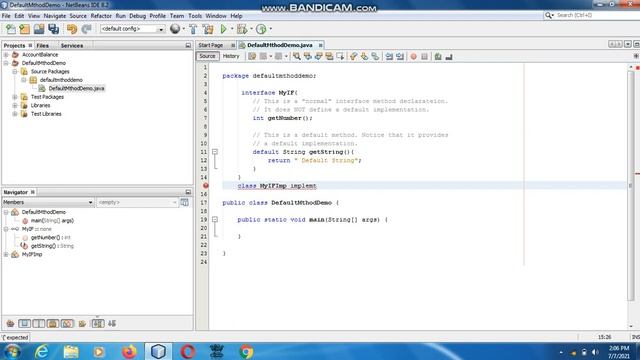
Task: Click the Previous Bookmark icon in editor toolbar
Action: [353, 56]
